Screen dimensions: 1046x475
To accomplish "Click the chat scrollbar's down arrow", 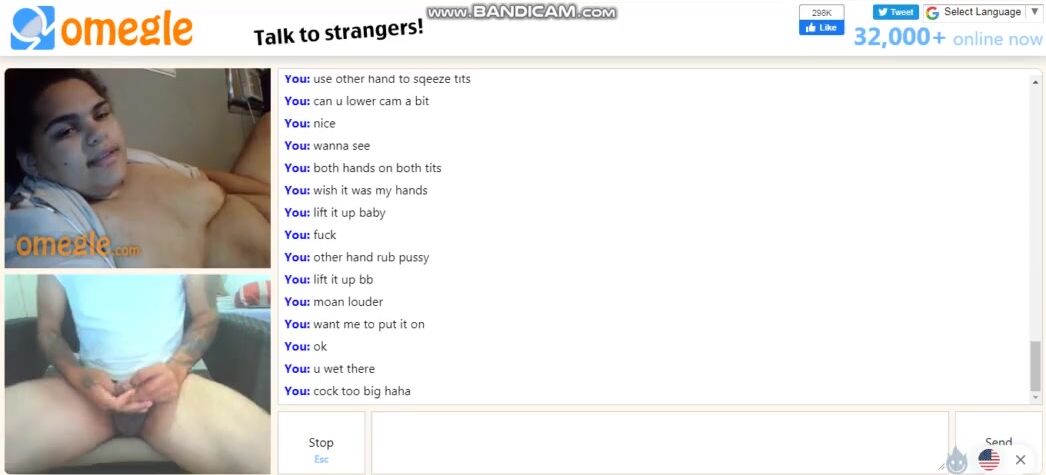I will [x=1035, y=398].
